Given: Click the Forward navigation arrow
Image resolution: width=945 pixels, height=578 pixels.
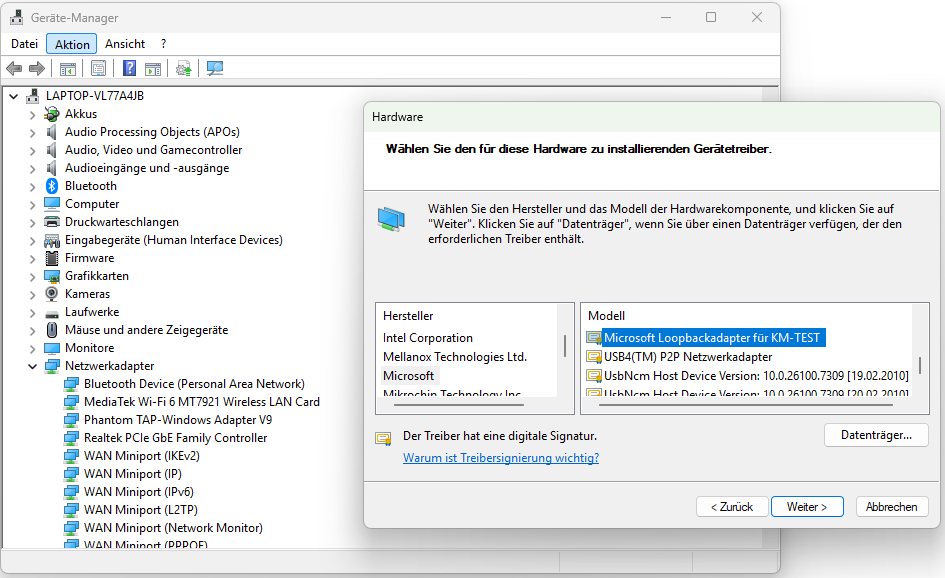Looking at the screenshot, I should pyautogui.click(x=37, y=68).
